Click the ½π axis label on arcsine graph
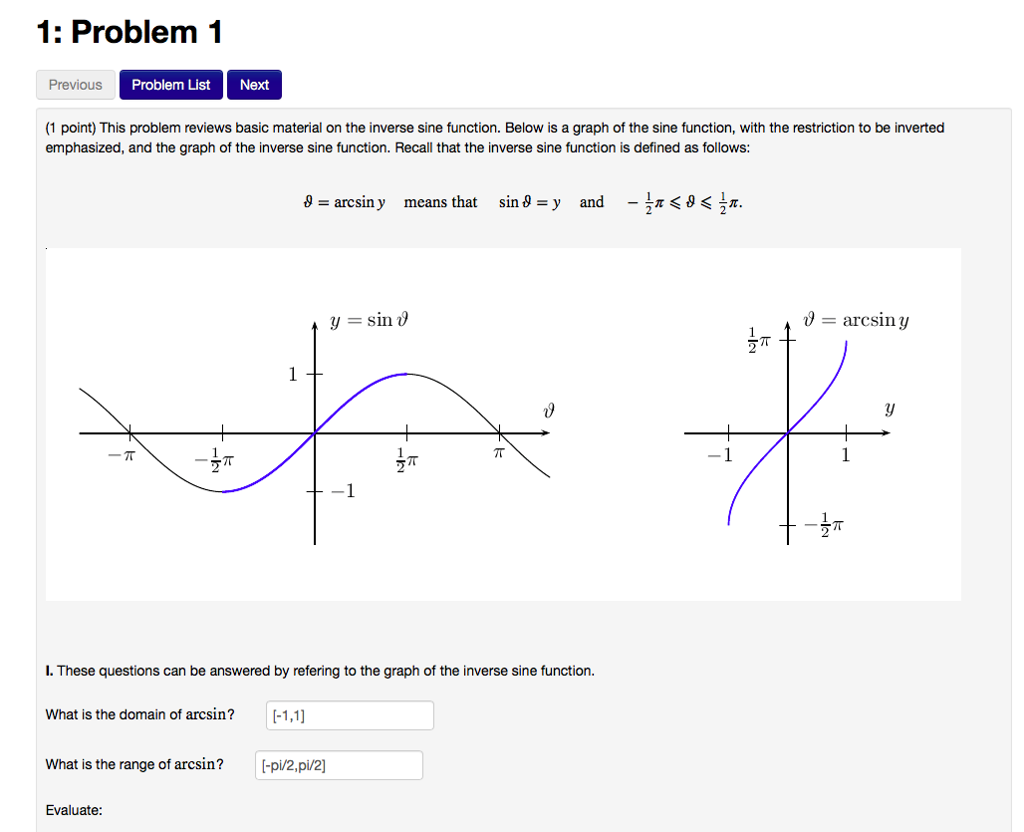1024x832 pixels. pos(756,338)
